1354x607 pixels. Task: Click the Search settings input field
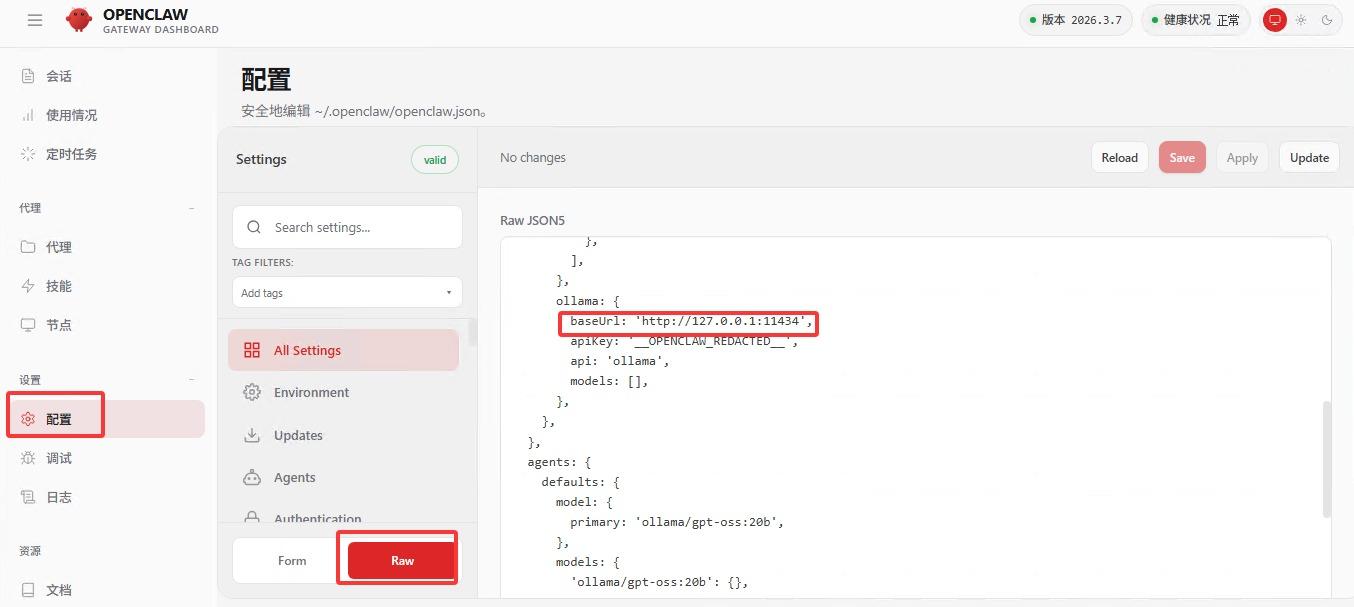(x=360, y=227)
